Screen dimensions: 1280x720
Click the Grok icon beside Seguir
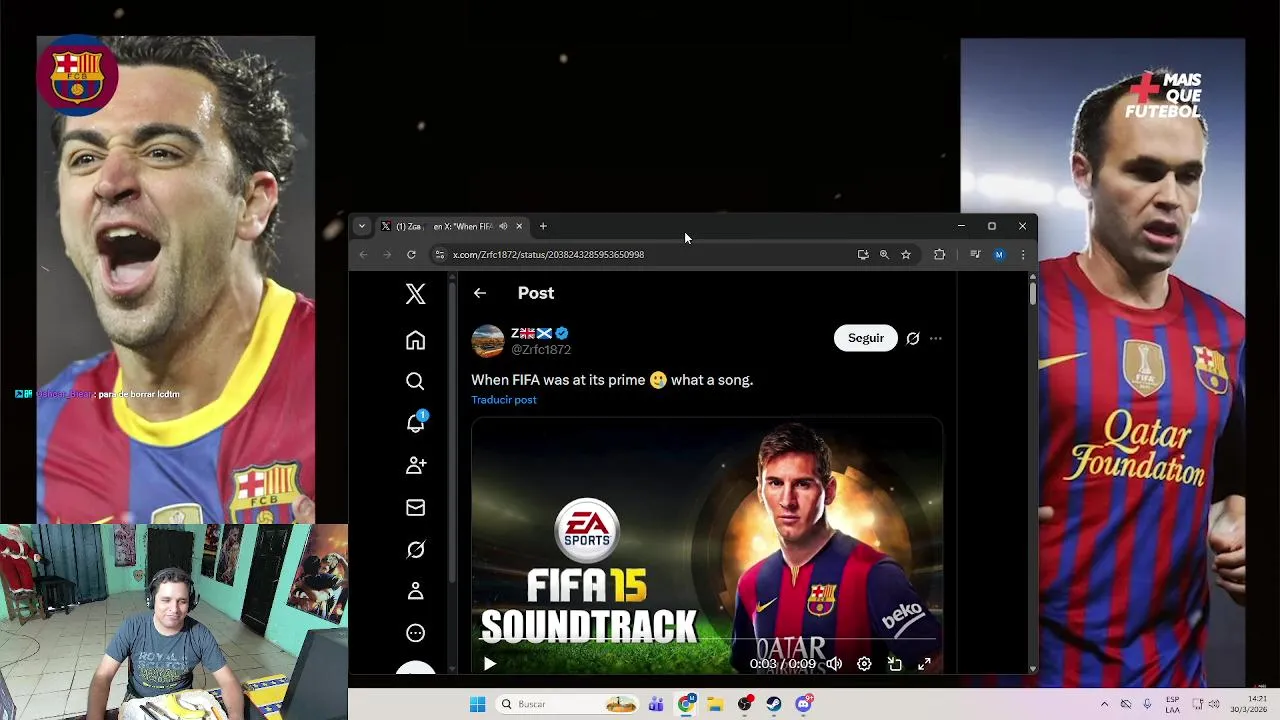click(912, 338)
